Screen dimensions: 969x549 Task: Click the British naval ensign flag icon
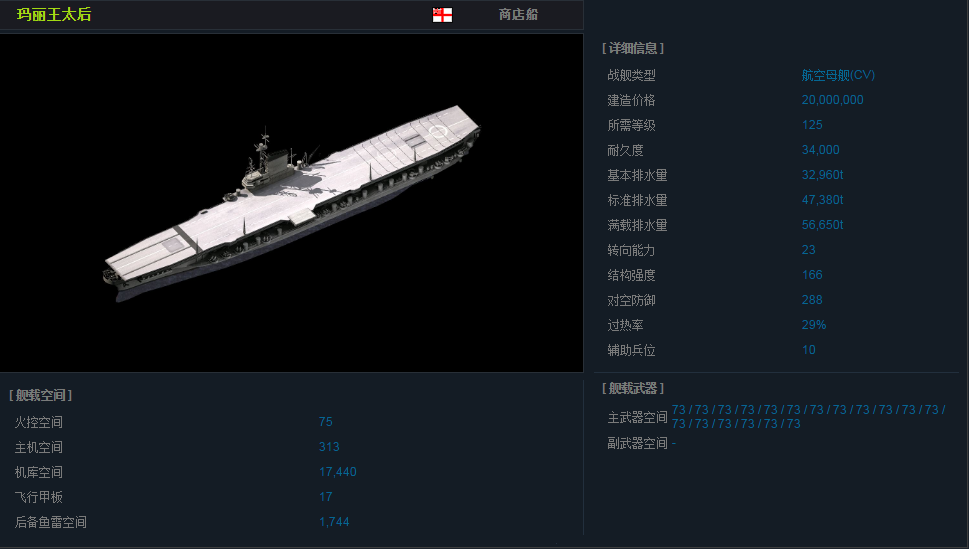(442, 15)
